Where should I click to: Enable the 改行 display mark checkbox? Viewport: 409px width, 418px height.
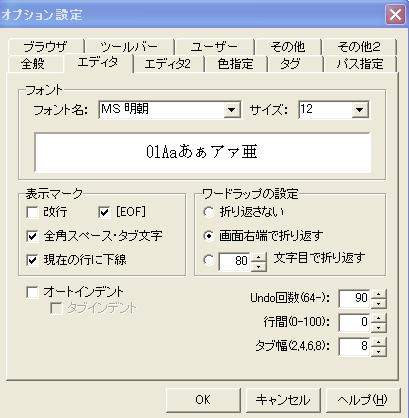point(32,212)
